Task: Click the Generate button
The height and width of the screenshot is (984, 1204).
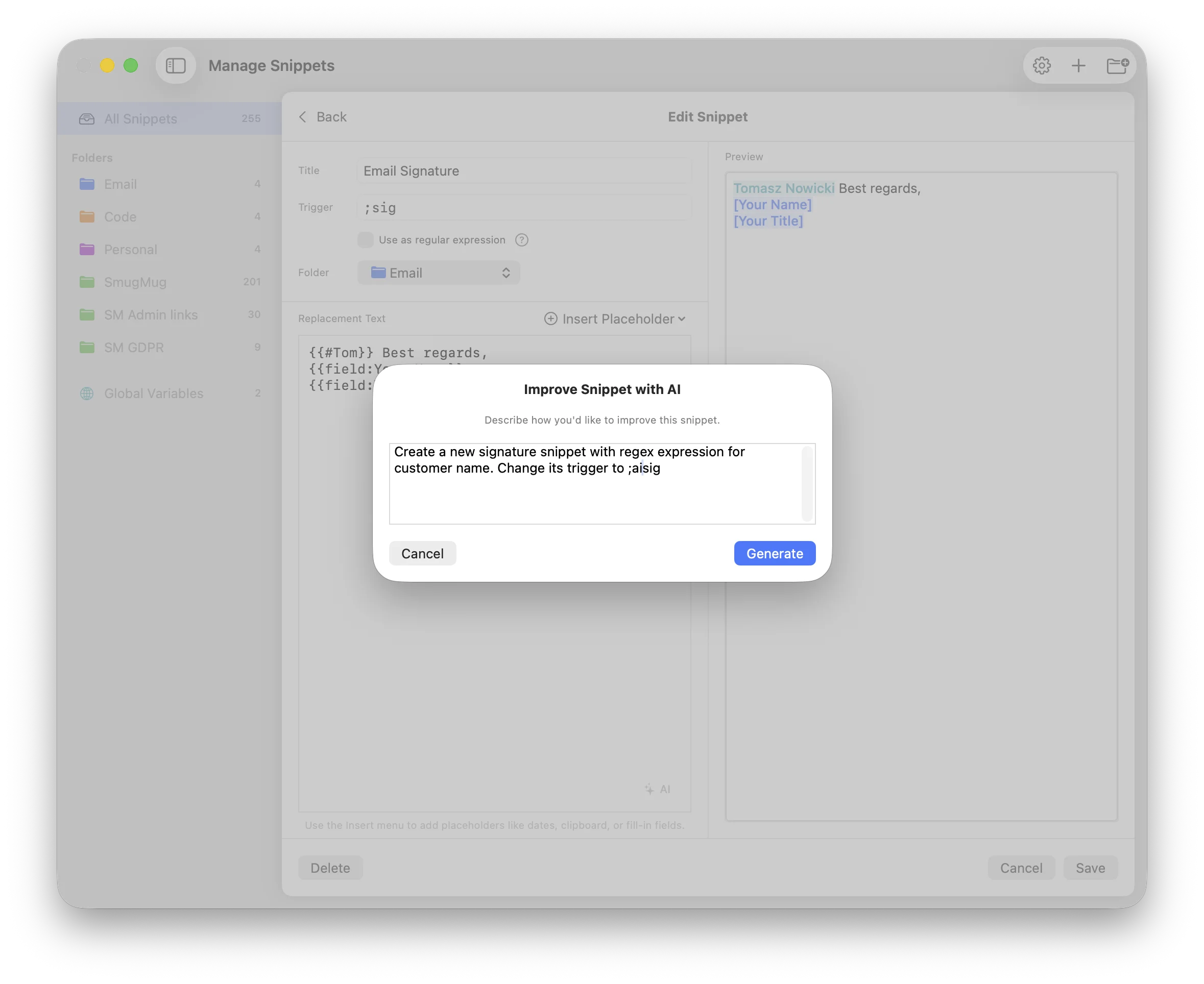Action: [x=774, y=553]
